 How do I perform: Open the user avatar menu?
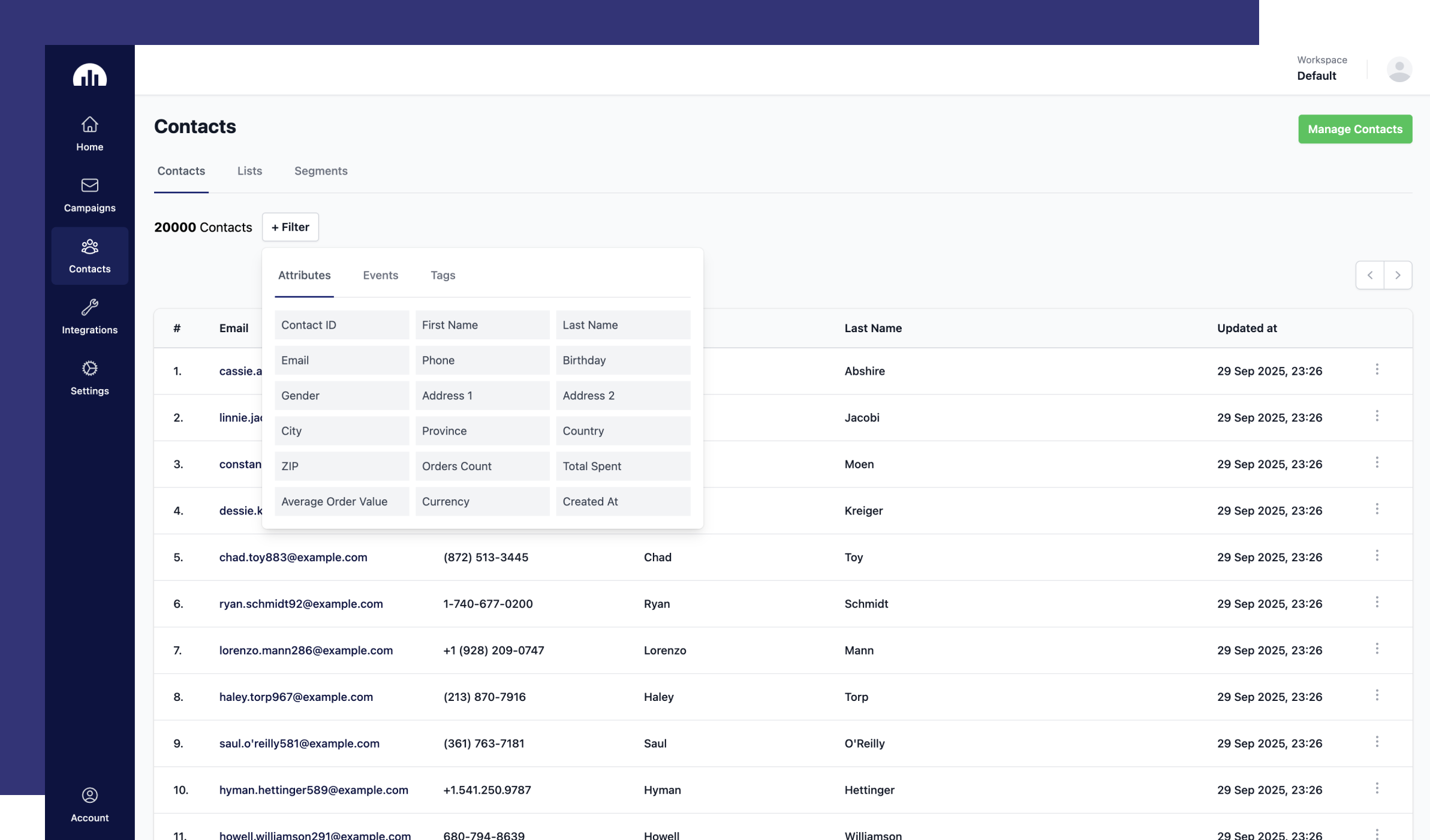tap(1399, 70)
